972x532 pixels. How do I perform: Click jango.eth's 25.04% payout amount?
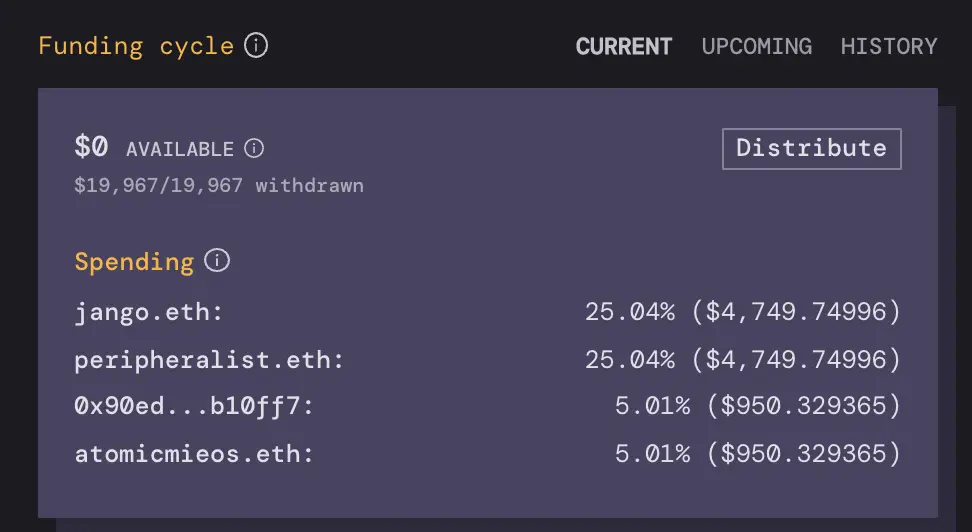coord(742,312)
